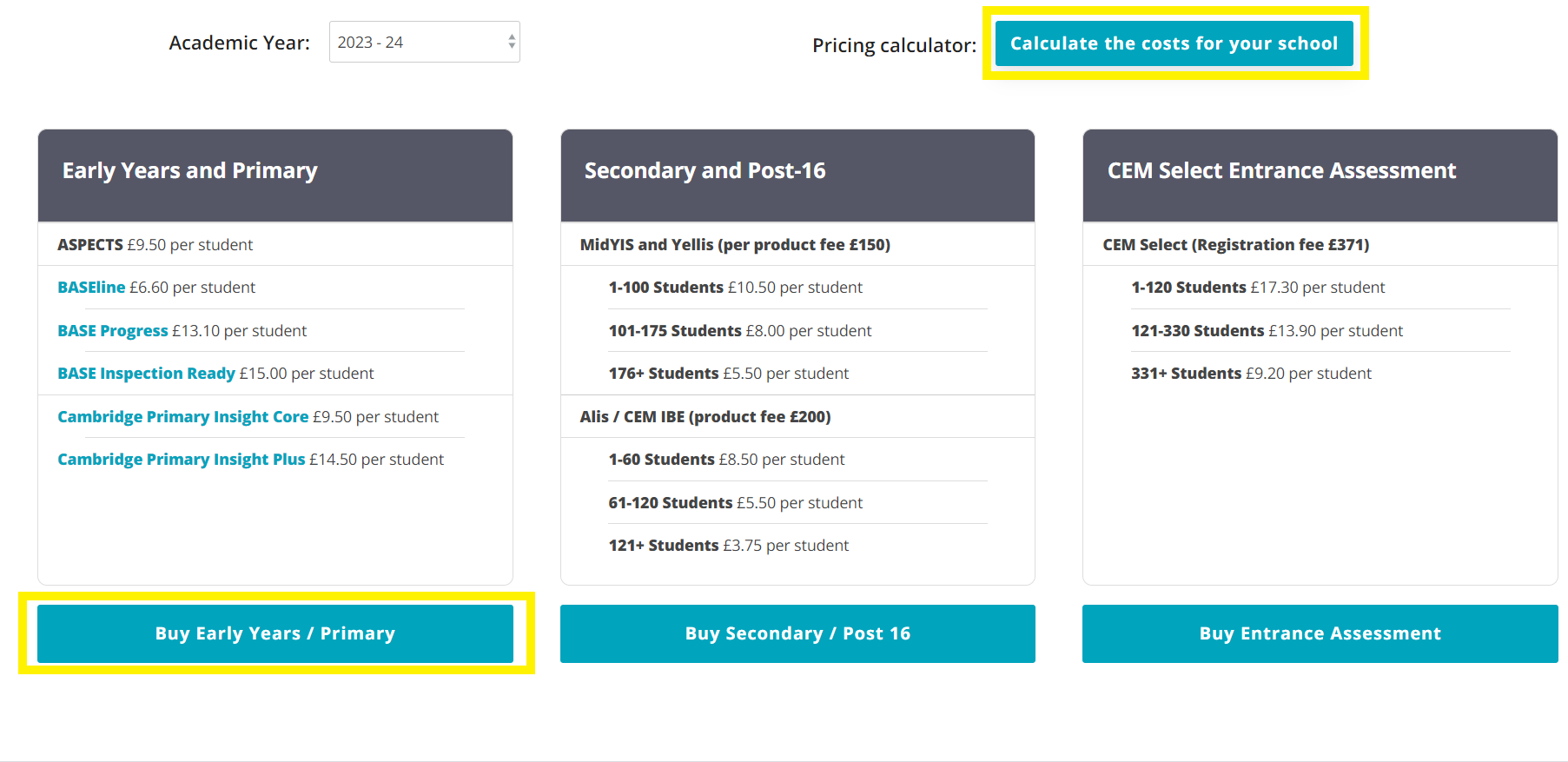The height and width of the screenshot is (762, 1568).
Task: Click the Early Years and Primary heading
Action: [189, 171]
